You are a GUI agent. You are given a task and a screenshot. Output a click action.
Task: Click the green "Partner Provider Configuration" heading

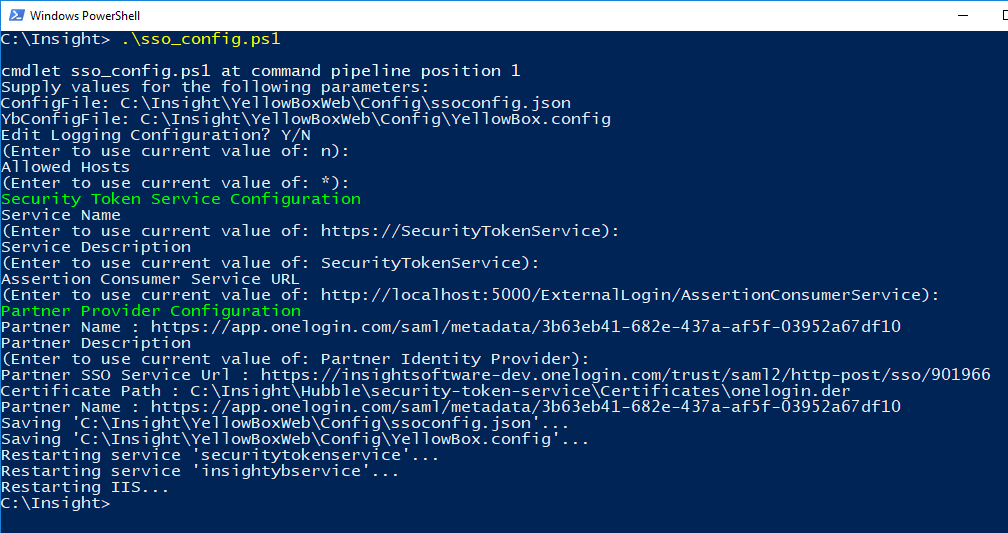coord(151,311)
